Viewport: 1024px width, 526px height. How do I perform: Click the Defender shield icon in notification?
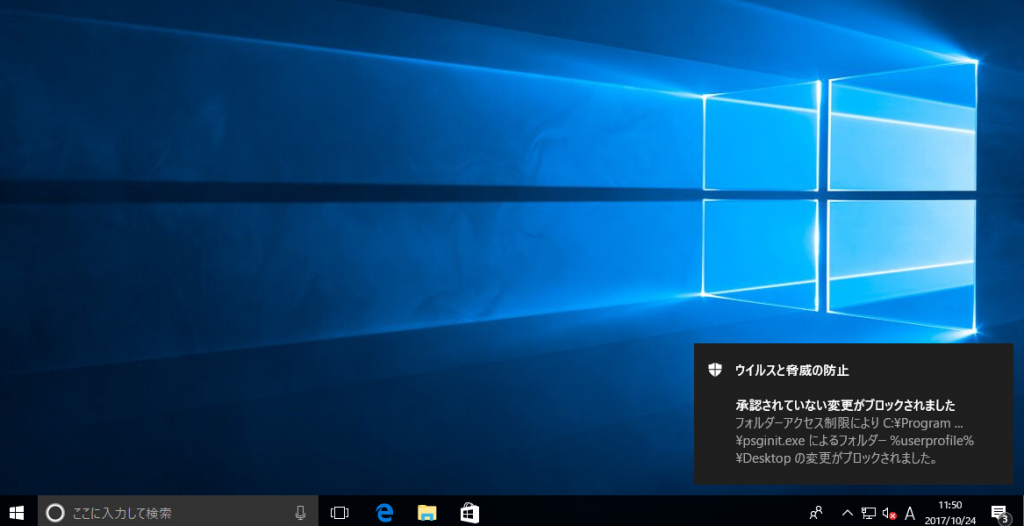pyautogui.click(x=715, y=370)
